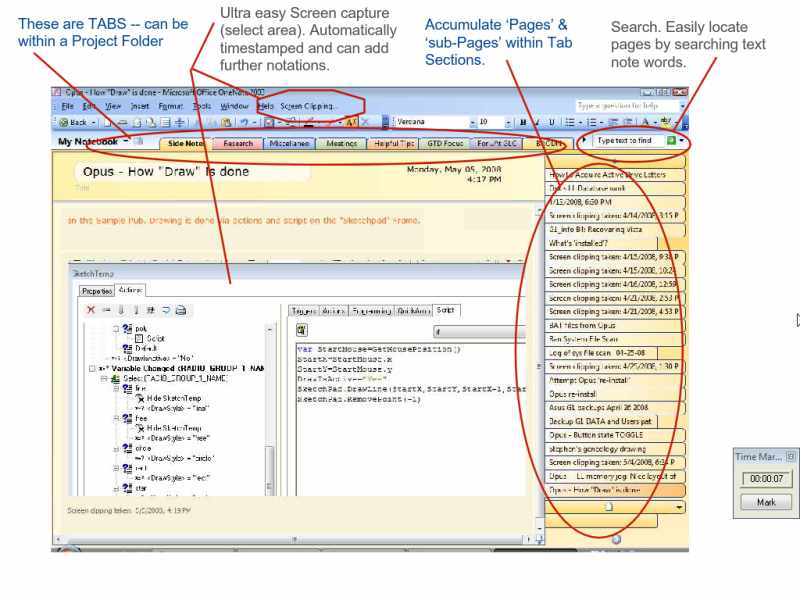Screen dimensions: 800x600
Task: Open the 'Opus re-install' page tab
Action: point(614,394)
